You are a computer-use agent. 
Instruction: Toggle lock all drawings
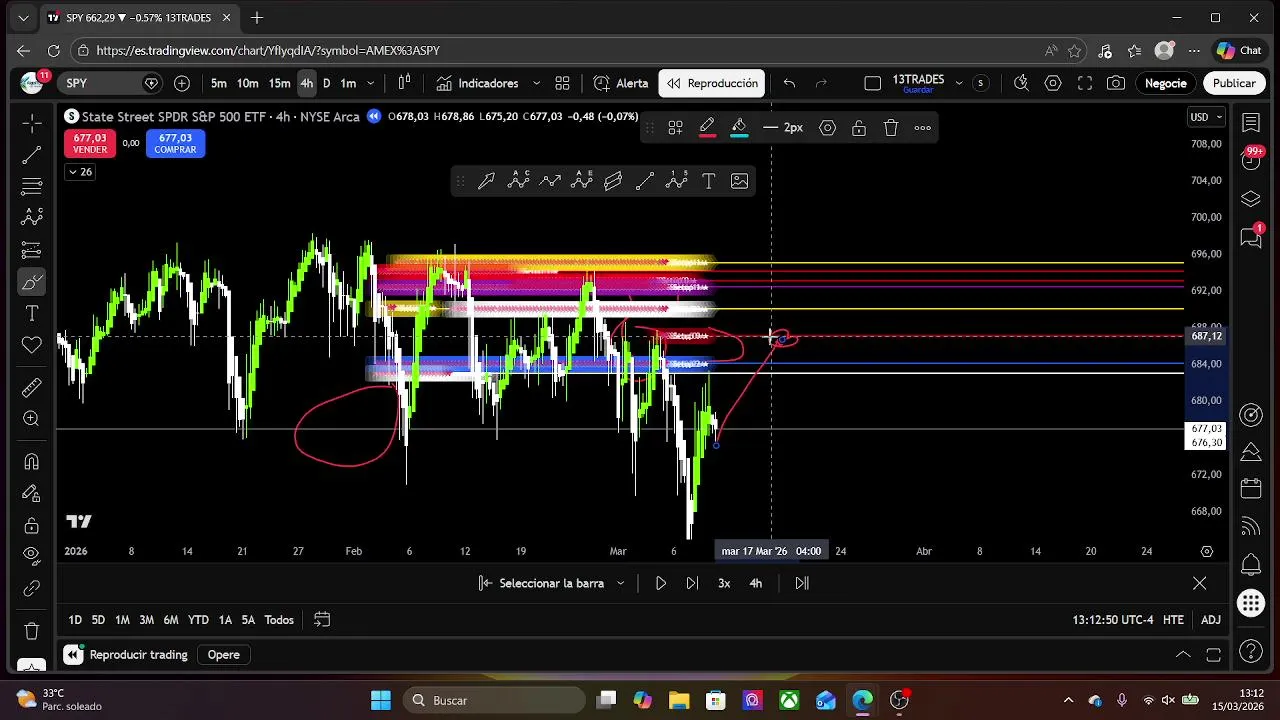(x=31, y=525)
